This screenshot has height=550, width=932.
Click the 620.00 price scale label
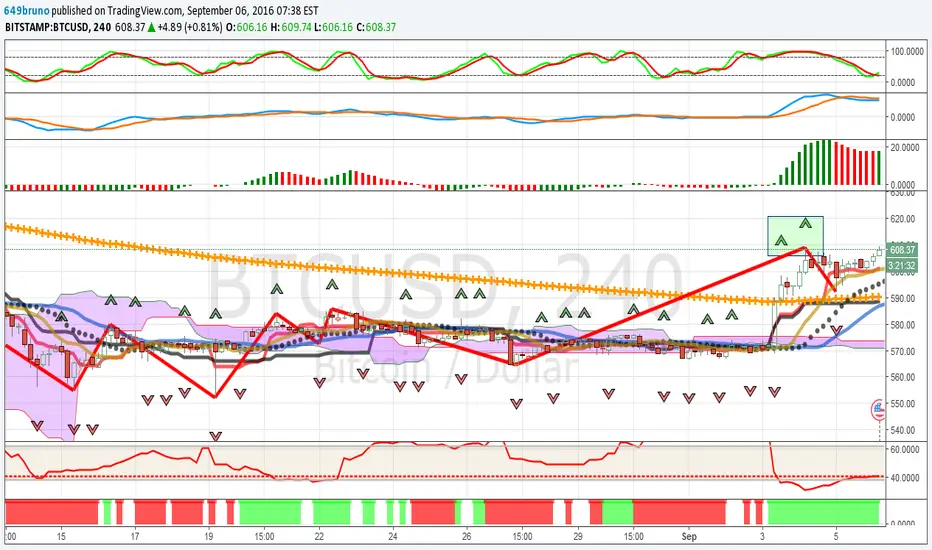tap(902, 219)
